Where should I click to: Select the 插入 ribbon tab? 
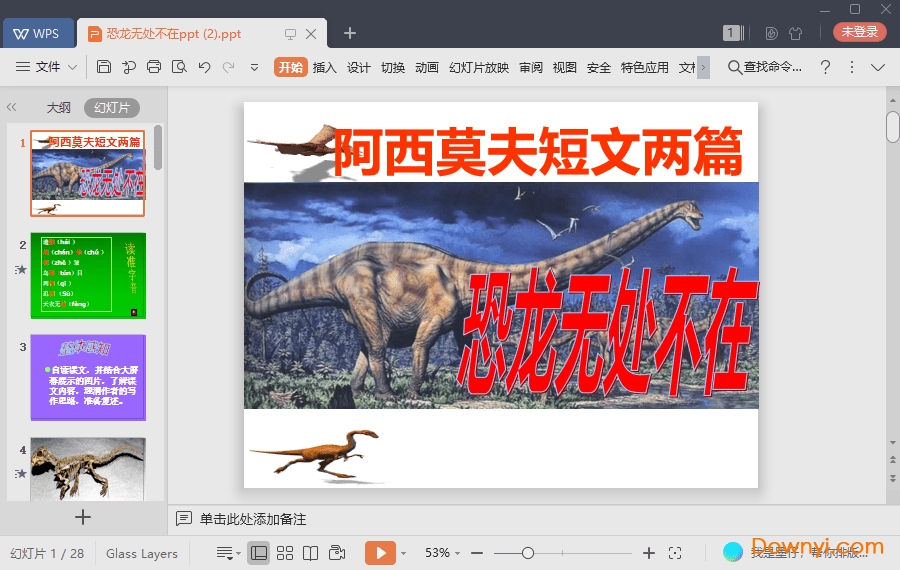pyautogui.click(x=324, y=67)
